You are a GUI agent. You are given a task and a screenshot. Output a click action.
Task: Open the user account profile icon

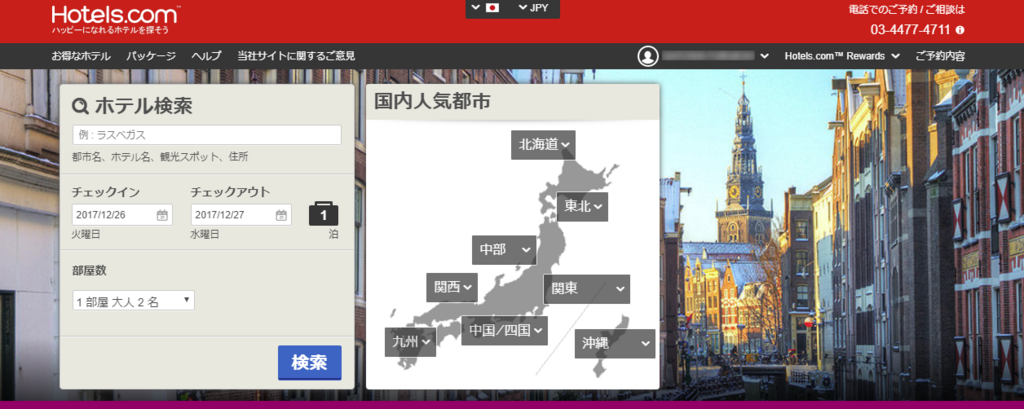(x=649, y=56)
